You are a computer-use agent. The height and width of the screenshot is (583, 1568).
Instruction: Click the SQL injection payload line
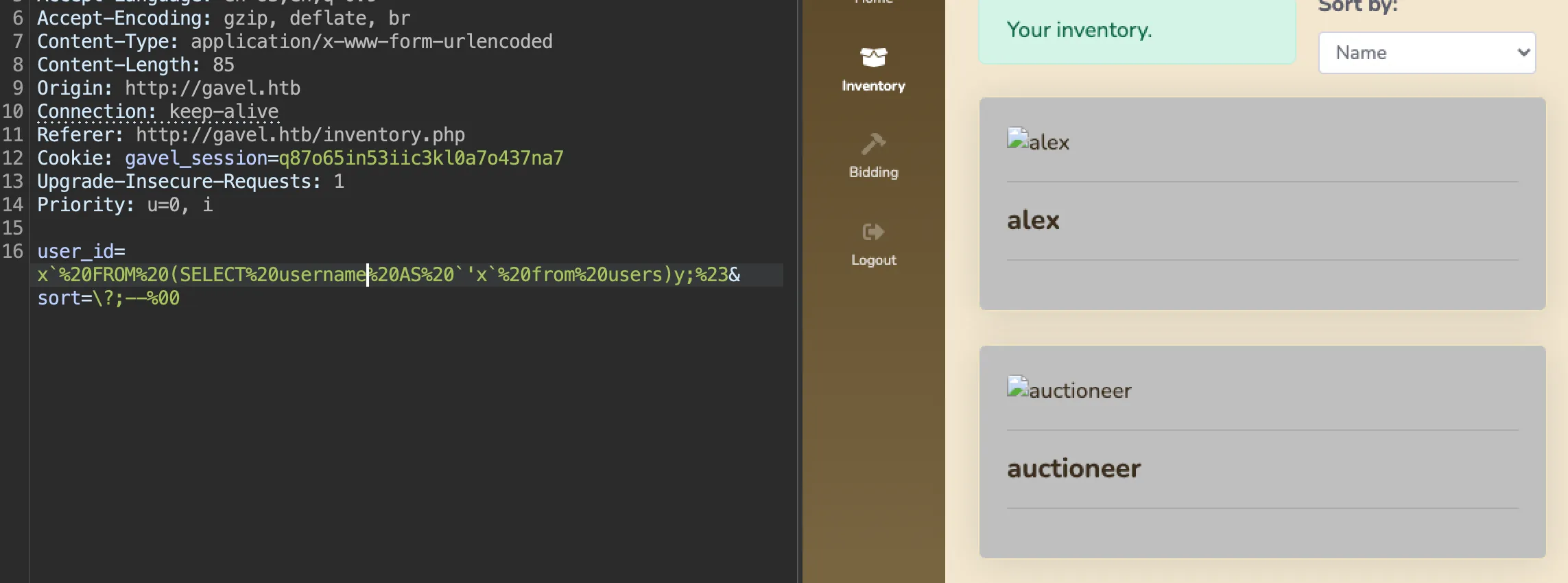(388, 275)
